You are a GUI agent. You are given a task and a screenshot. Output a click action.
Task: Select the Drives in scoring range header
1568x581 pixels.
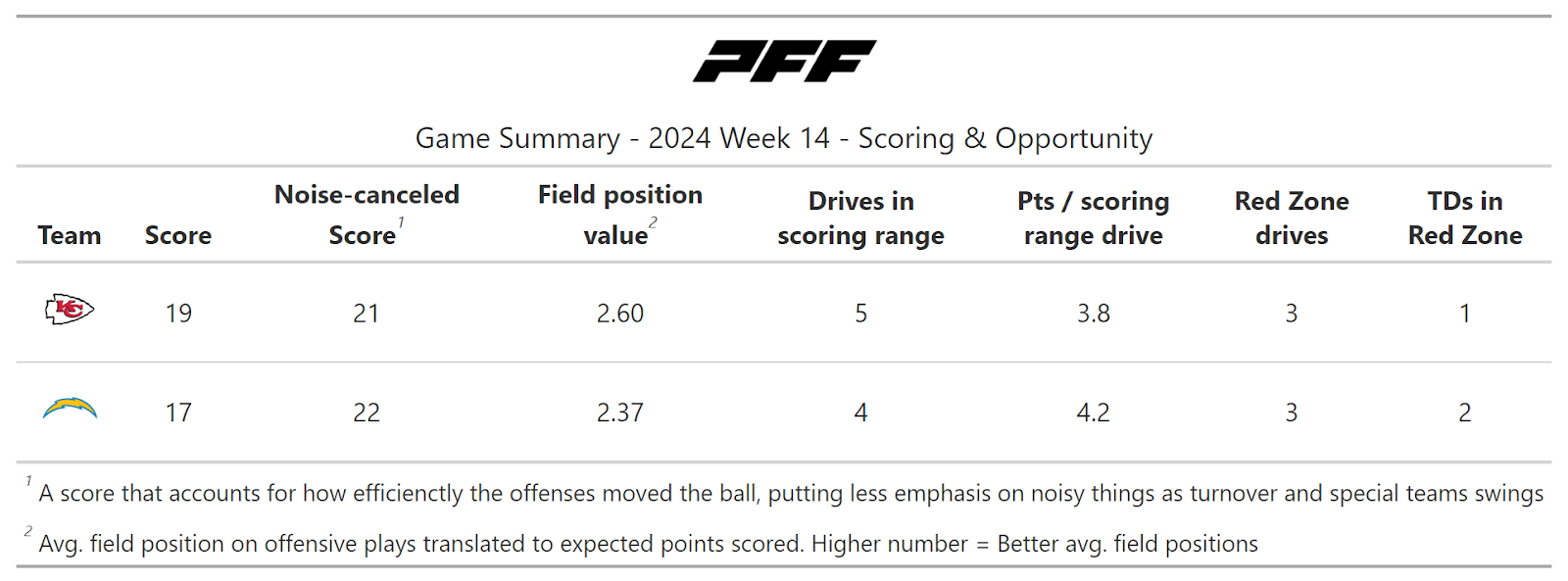point(860,218)
